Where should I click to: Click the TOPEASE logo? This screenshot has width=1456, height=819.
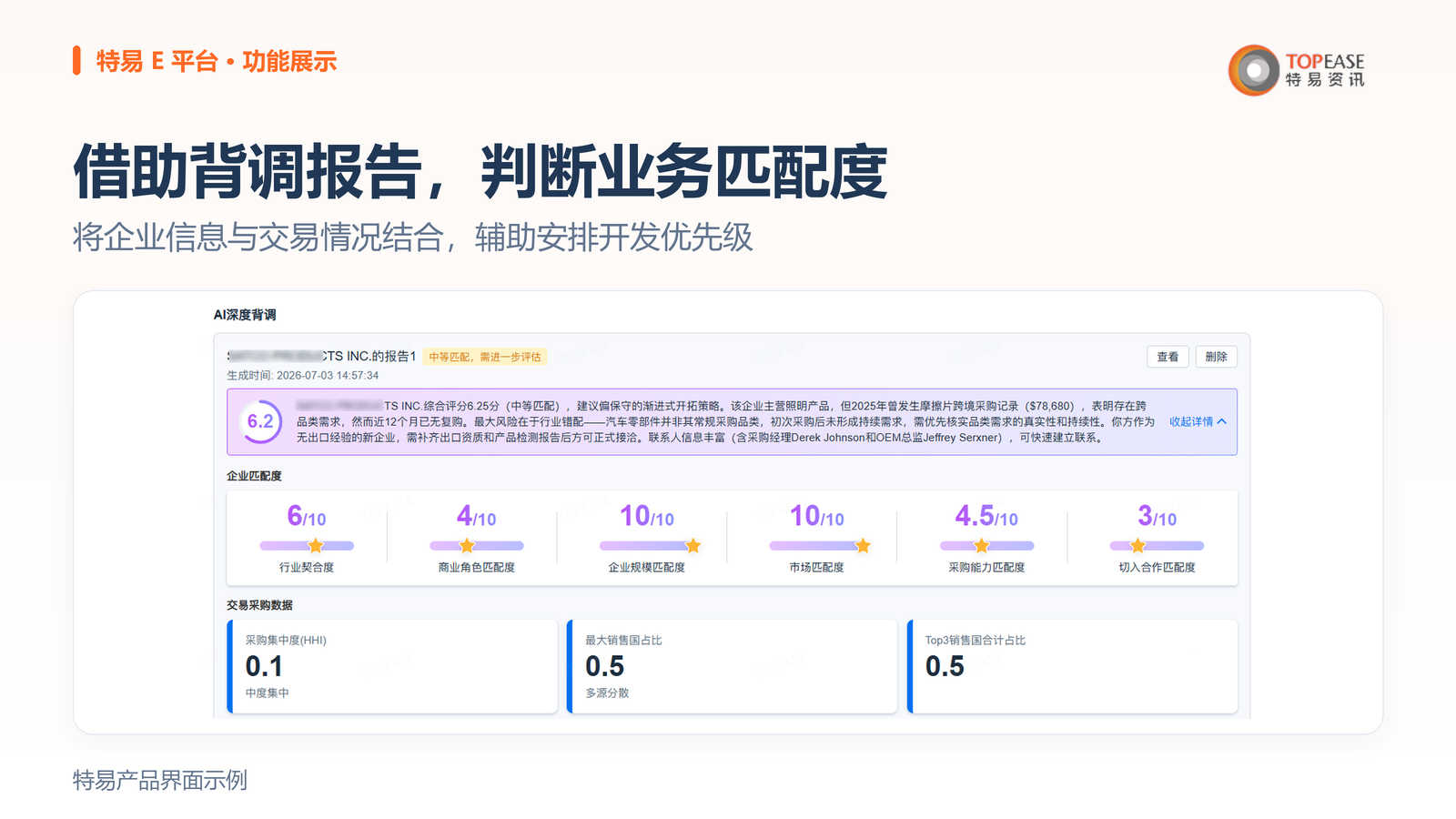pyautogui.click(x=1297, y=70)
